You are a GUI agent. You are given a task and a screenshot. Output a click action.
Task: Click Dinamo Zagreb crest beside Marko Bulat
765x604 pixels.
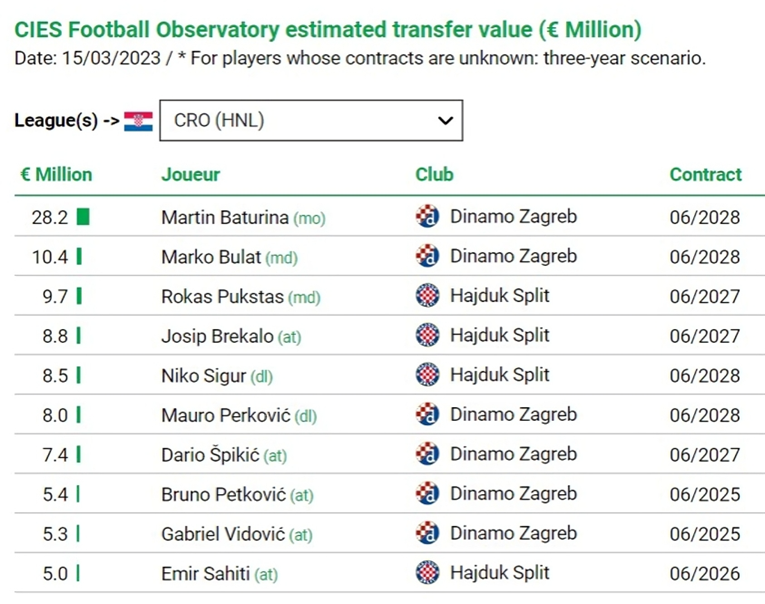tap(427, 256)
